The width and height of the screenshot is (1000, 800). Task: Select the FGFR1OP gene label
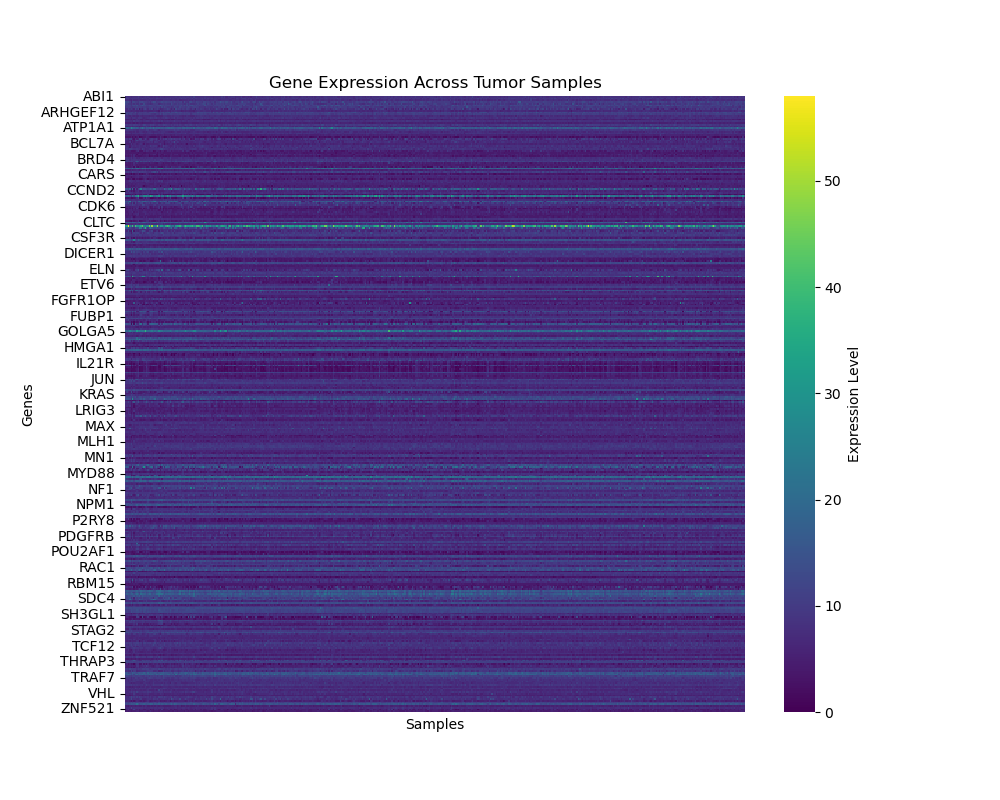(83, 301)
